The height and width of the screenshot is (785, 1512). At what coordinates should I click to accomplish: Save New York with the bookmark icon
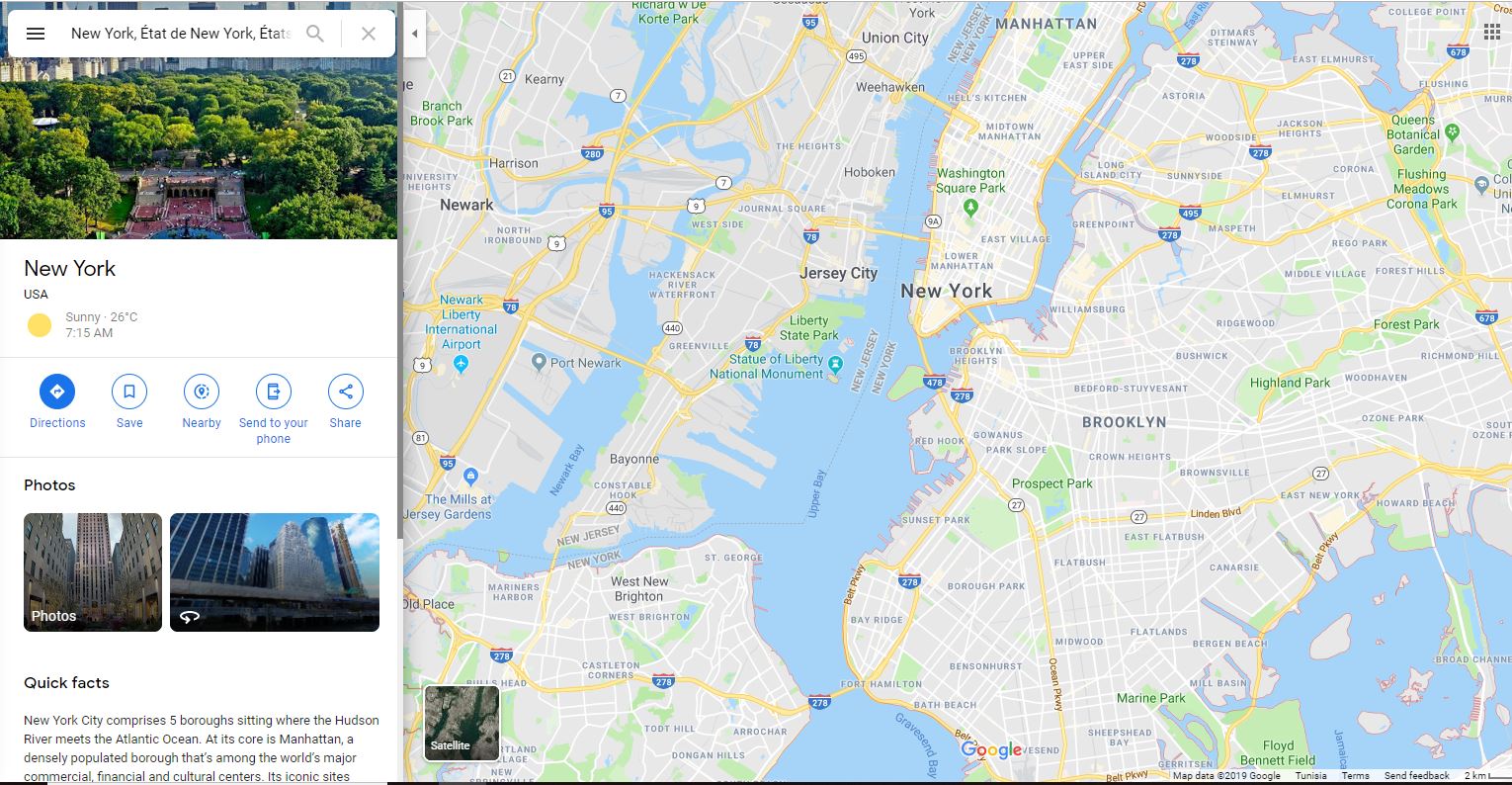129,392
